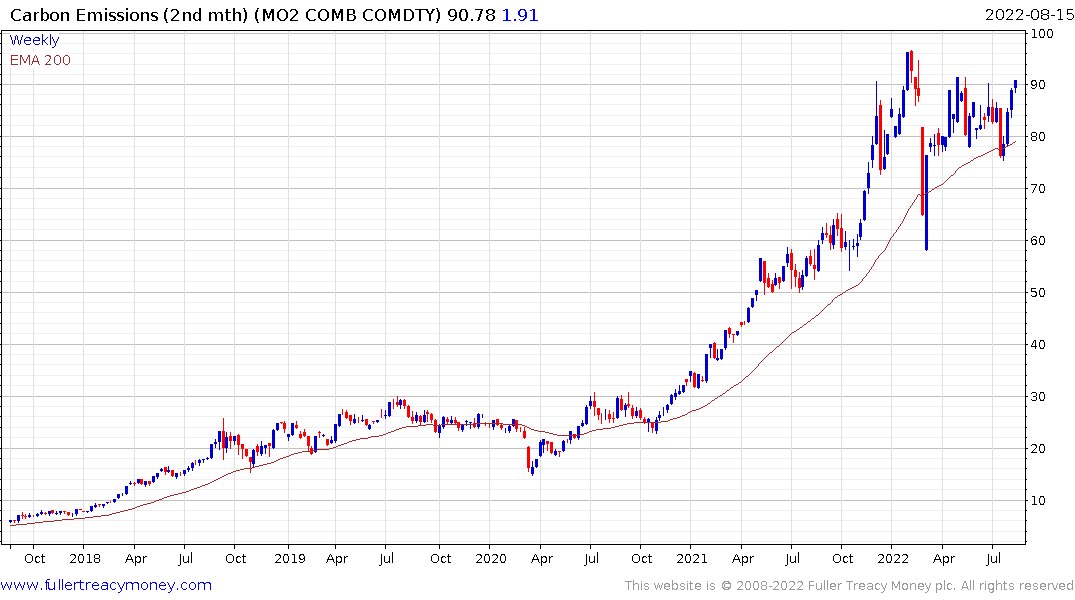Image resolution: width=1075 pixels, height=600 pixels.
Task: Open the www.fullertreacymoney.com link
Action: 106,586
